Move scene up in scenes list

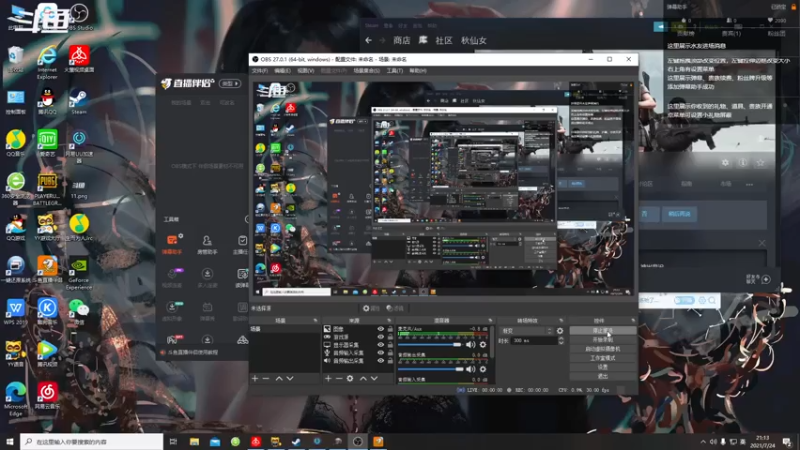pos(279,379)
